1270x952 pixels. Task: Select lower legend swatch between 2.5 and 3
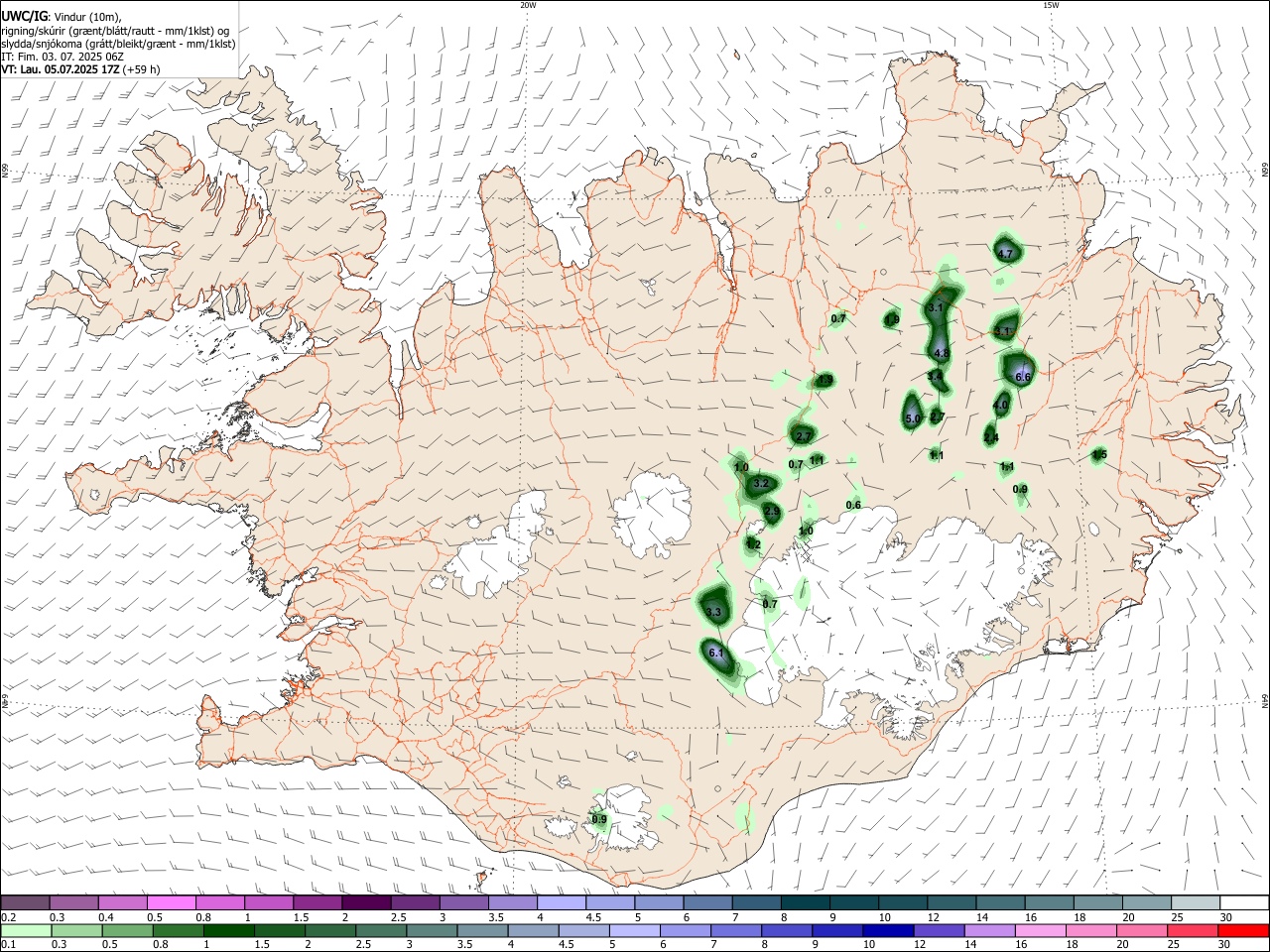(x=381, y=930)
